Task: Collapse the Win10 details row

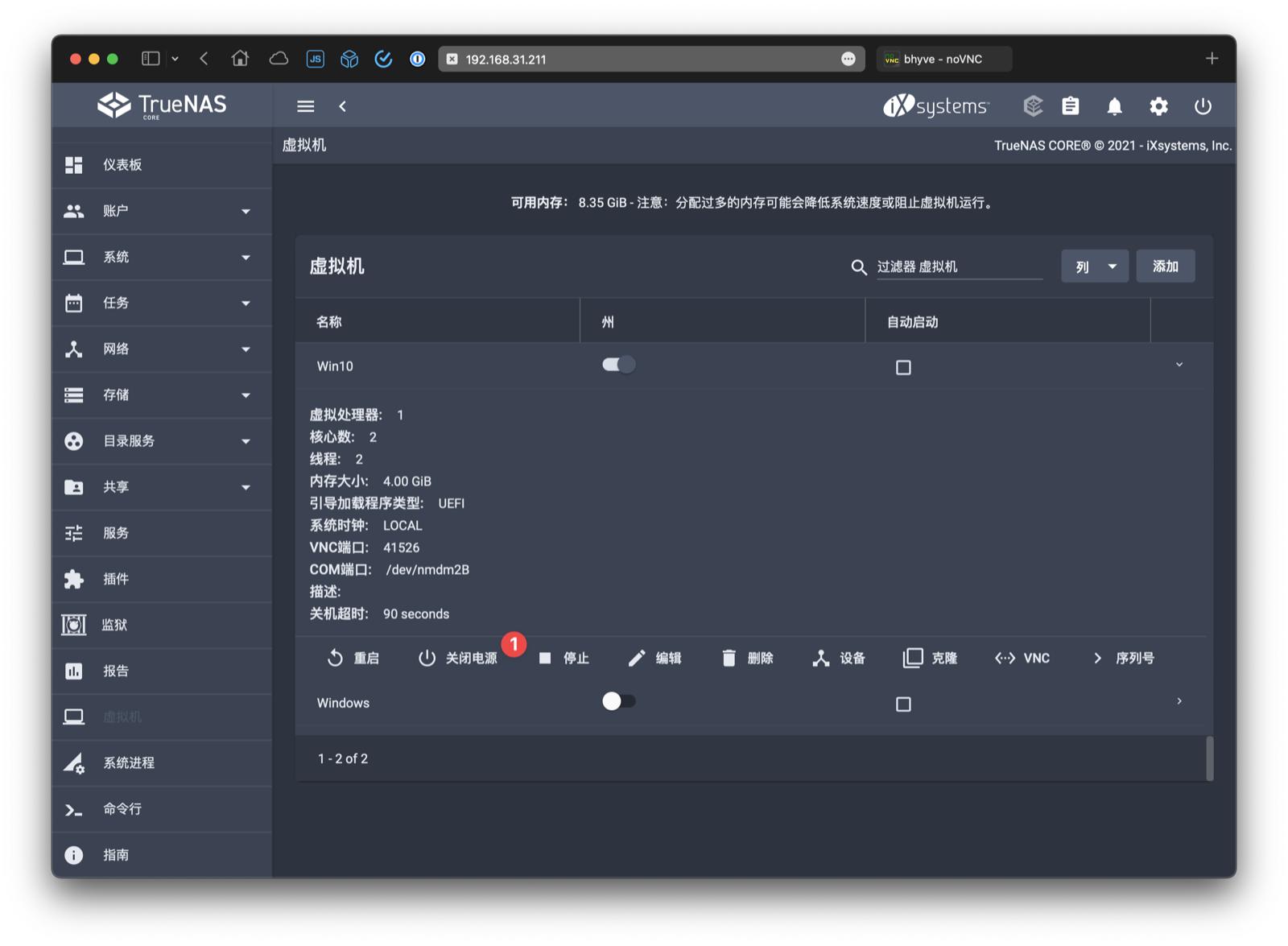Action: pyautogui.click(x=1179, y=364)
